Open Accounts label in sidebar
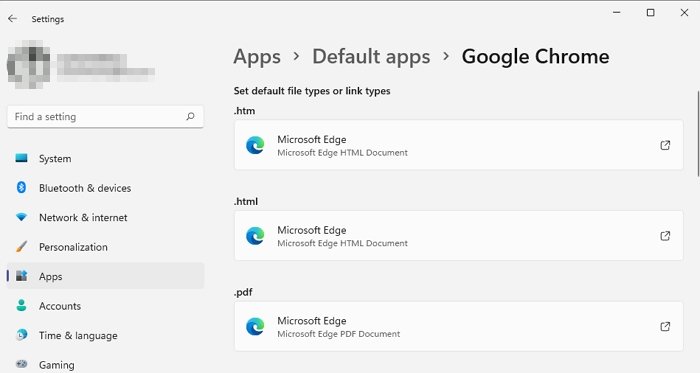700x373 pixels. click(x=60, y=306)
